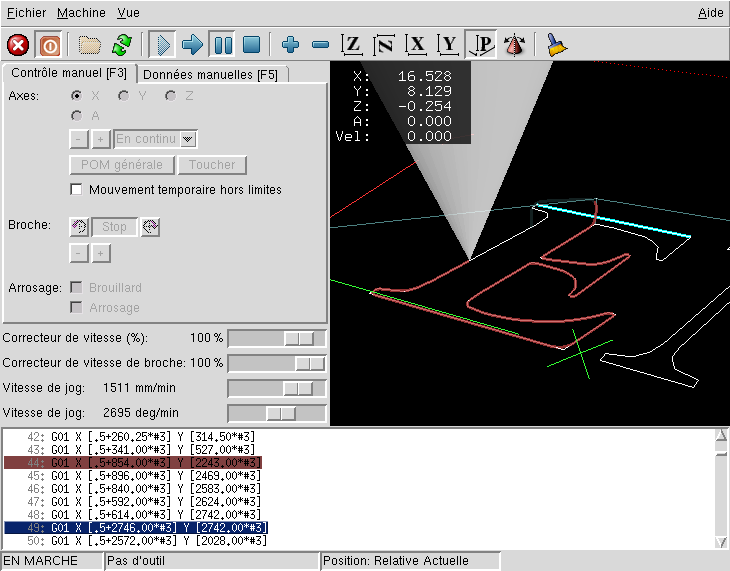Image resolution: width=730 pixels, height=571 pixels.
Task: Click the emergency stop toolbar icon
Action: tap(18, 45)
